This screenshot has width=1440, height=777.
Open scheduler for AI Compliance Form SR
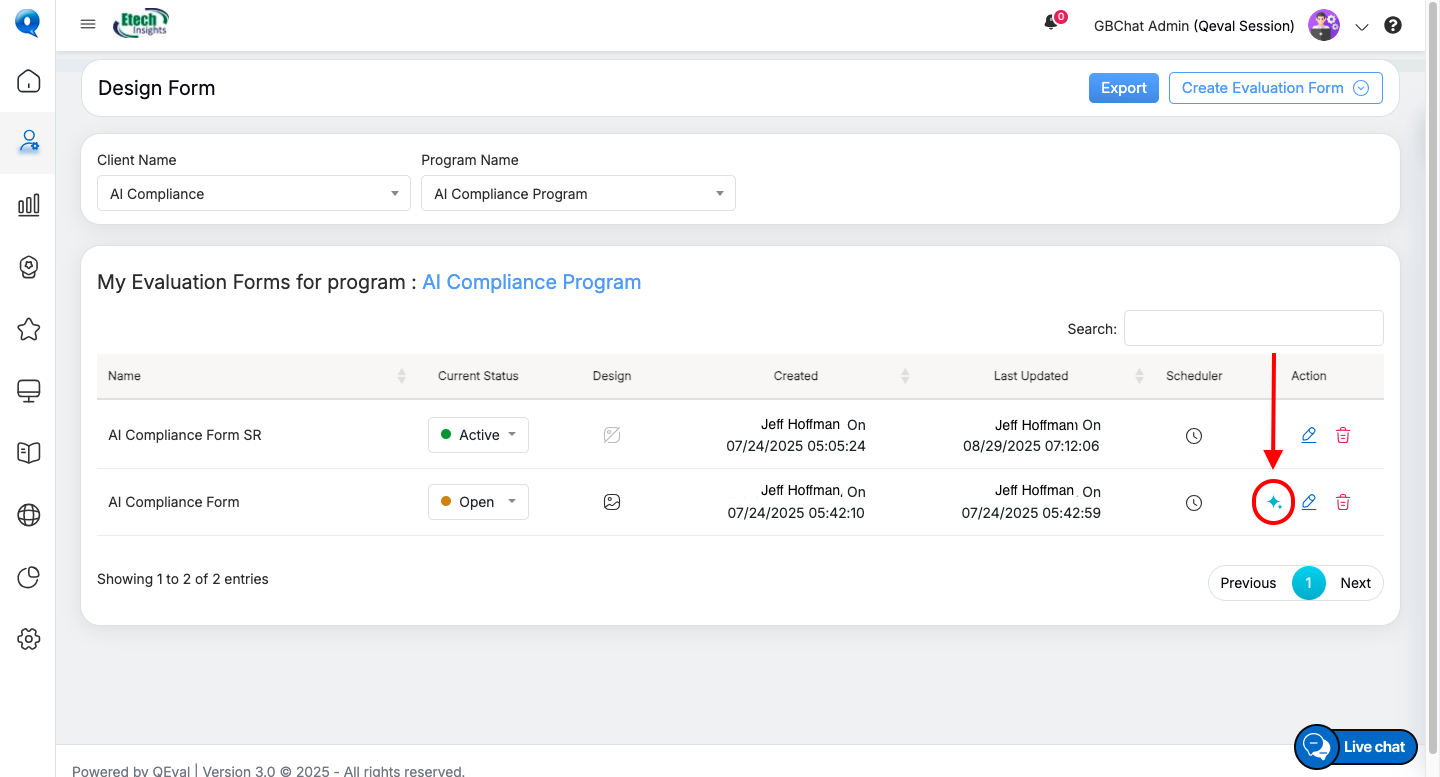pyautogui.click(x=1194, y=436)
